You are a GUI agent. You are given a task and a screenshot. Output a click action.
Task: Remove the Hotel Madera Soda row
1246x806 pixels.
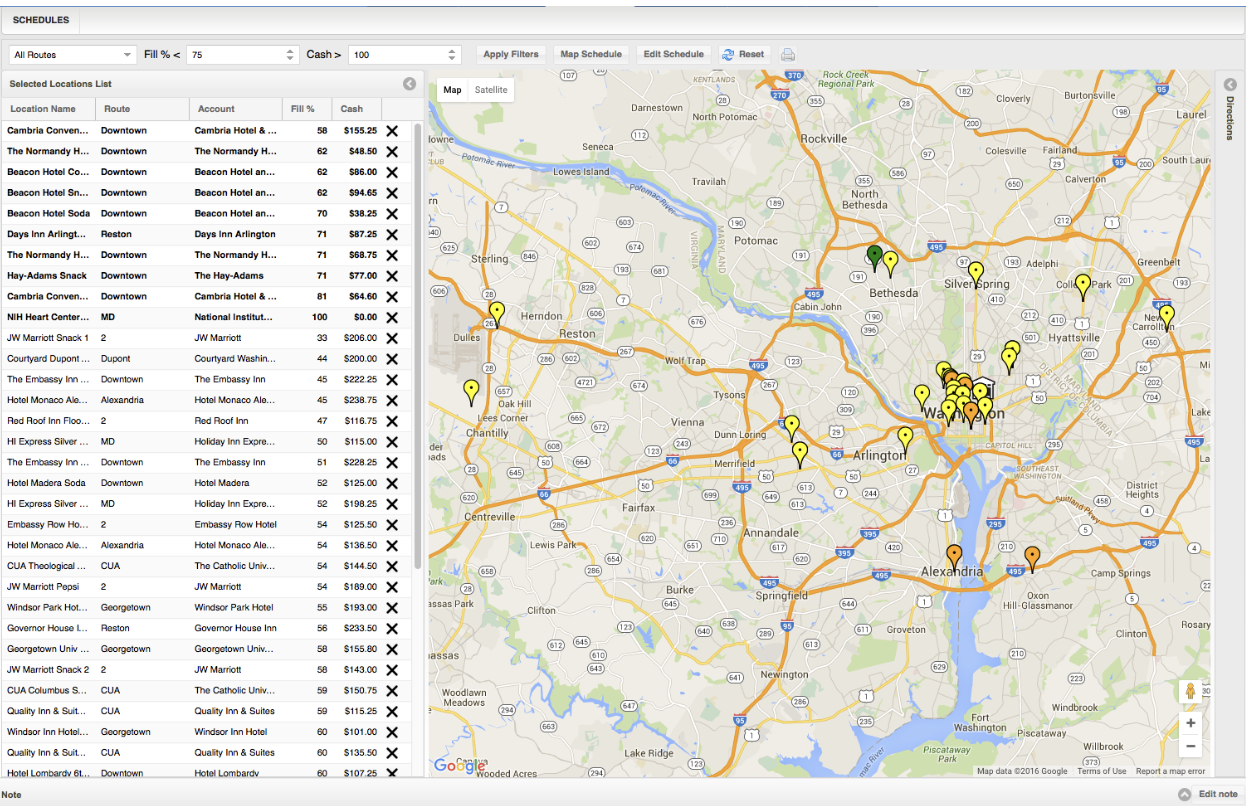click(392, 483)
